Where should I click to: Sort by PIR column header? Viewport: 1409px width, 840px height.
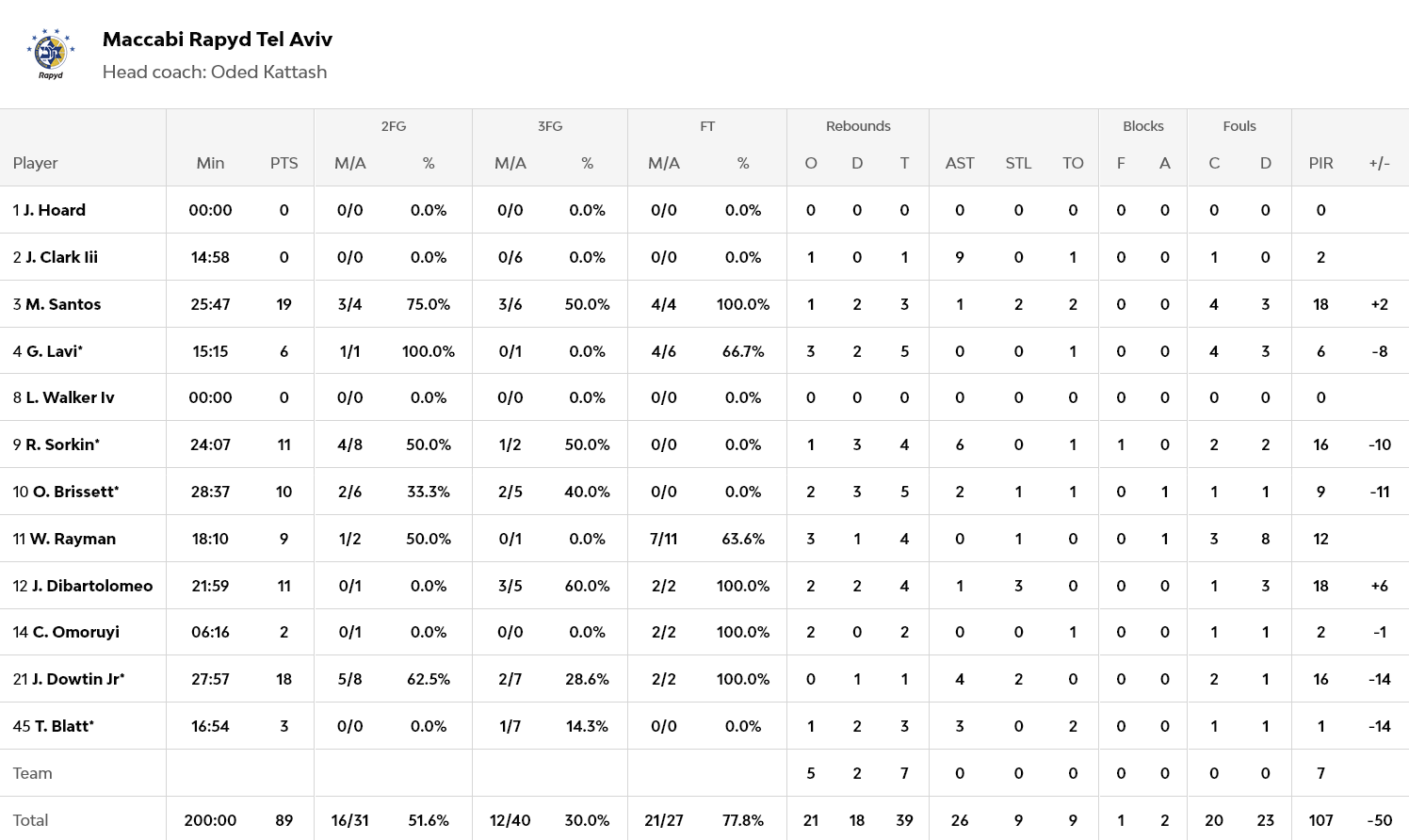(1320, 163)
